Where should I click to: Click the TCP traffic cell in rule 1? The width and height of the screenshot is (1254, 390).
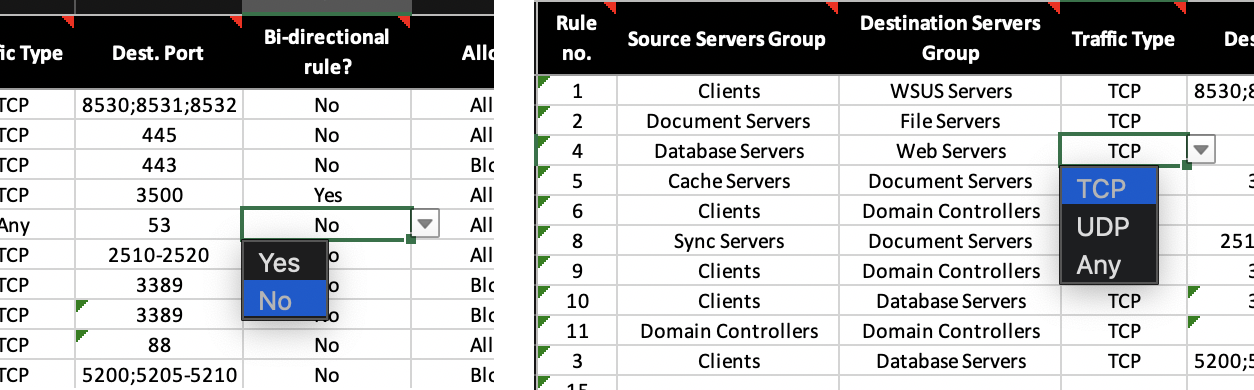[1123, 91]
